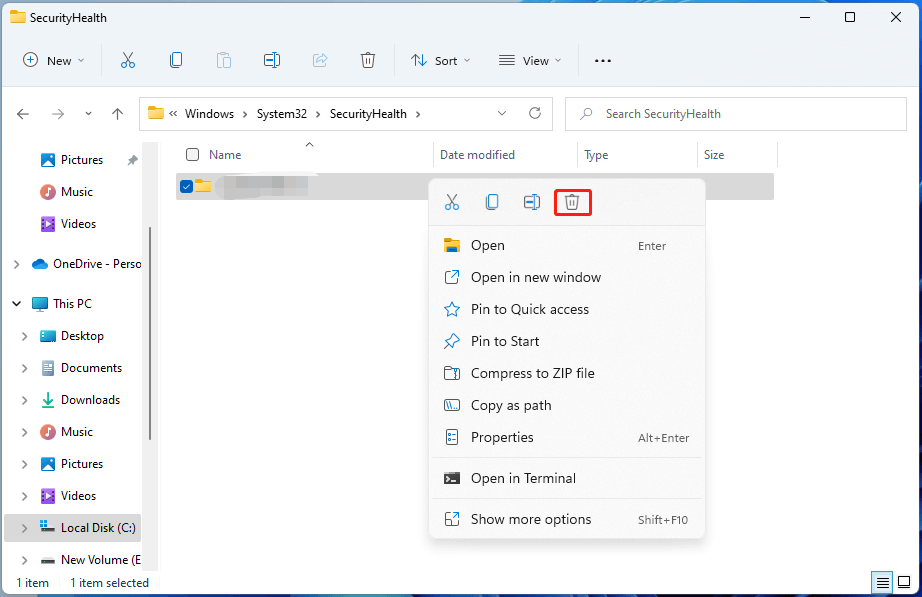Click the Copy icon in the context menu
The width and height of the screenshot is (922, 597).
[x=492, y=201]
